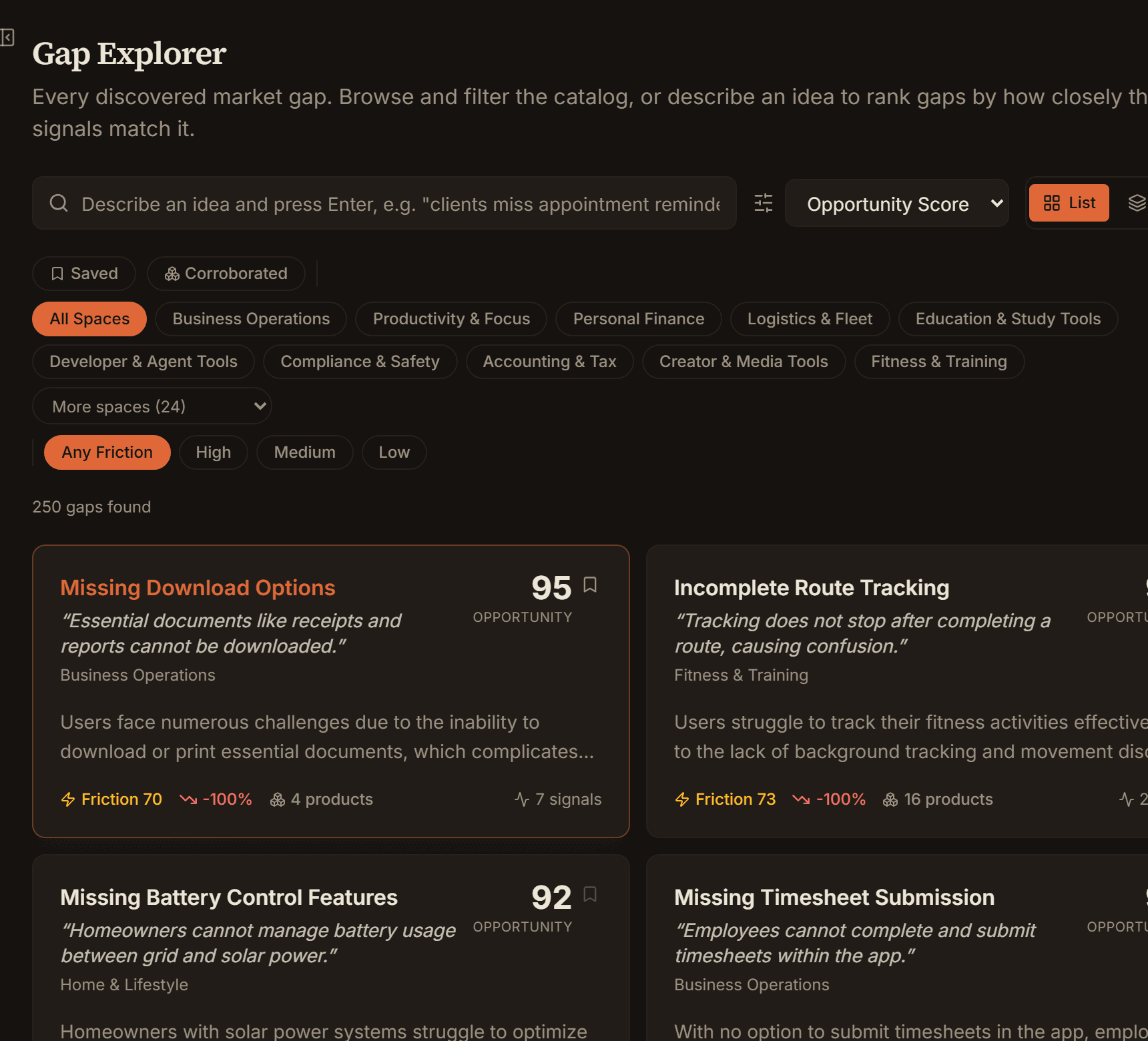Click the '250 gaps found' count
Image resolution: width=1148 pixels, height=1041 pixels.
[91, 507]
